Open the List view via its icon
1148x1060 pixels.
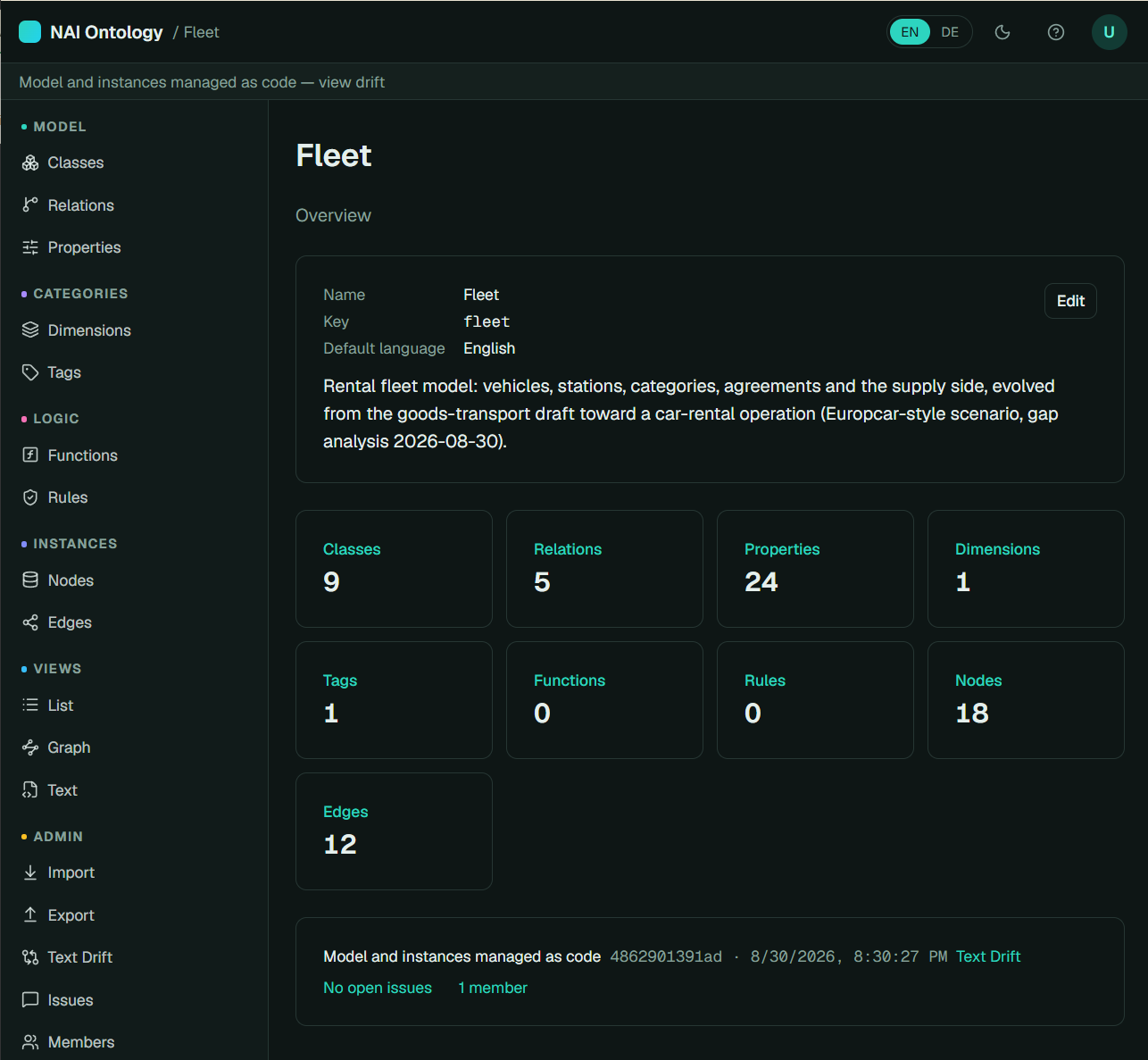click(x=30, y=705)
